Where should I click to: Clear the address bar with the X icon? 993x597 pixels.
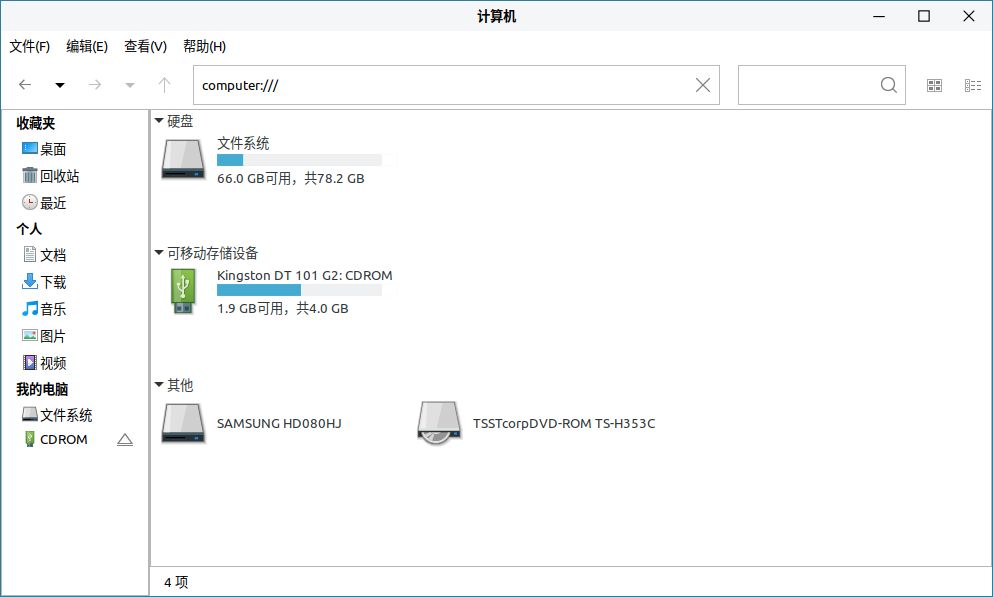click(x=703, y=85)
